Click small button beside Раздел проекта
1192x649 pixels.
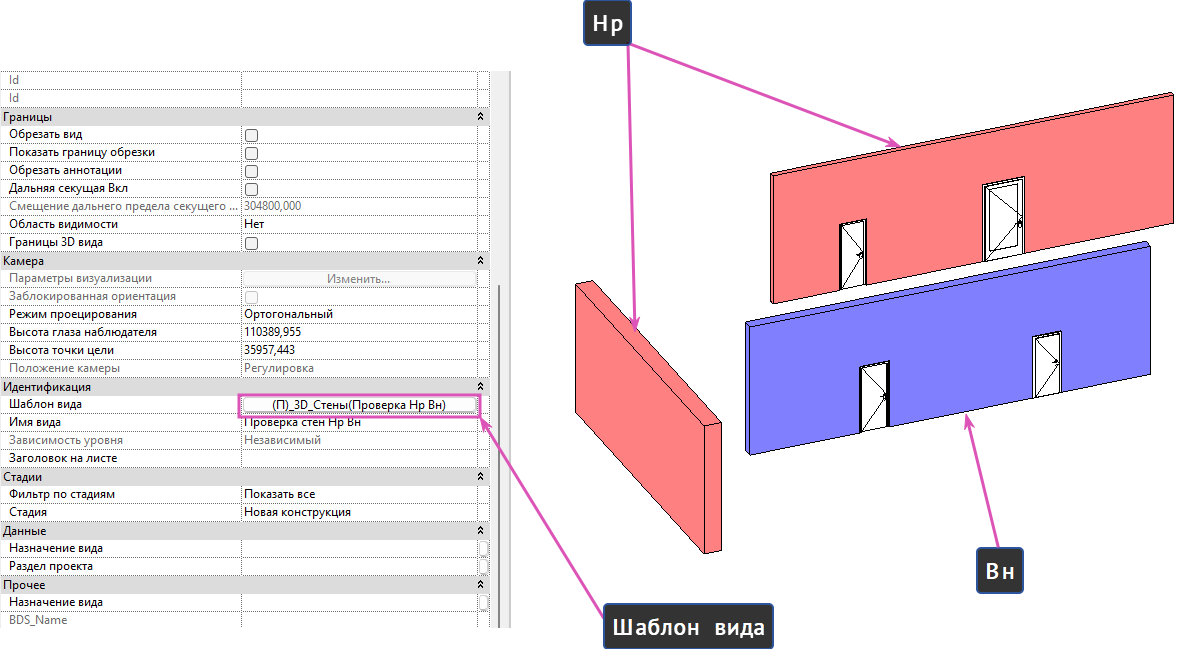(x=483, y=566)
